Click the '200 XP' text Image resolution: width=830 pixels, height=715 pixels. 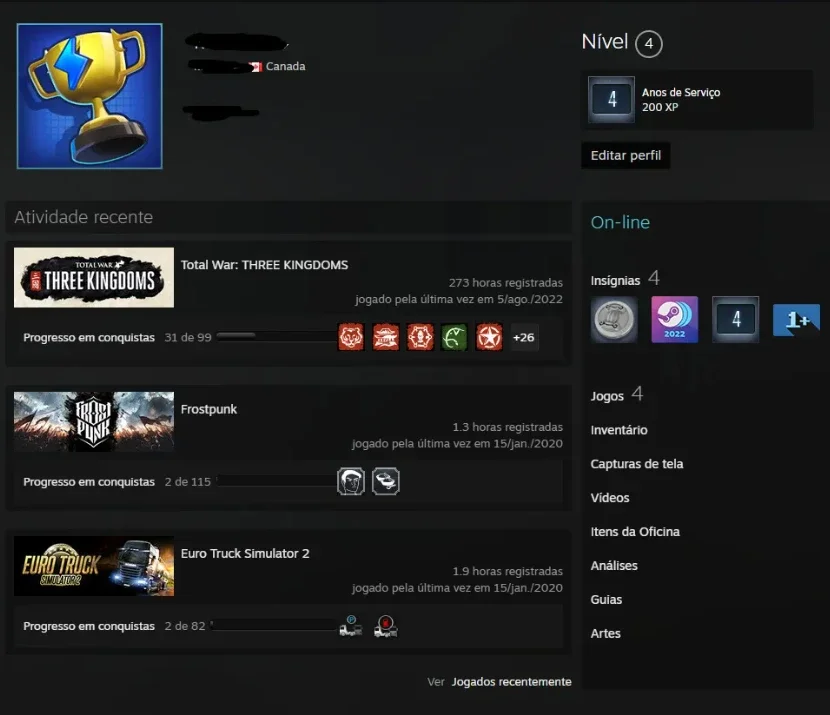660,107
